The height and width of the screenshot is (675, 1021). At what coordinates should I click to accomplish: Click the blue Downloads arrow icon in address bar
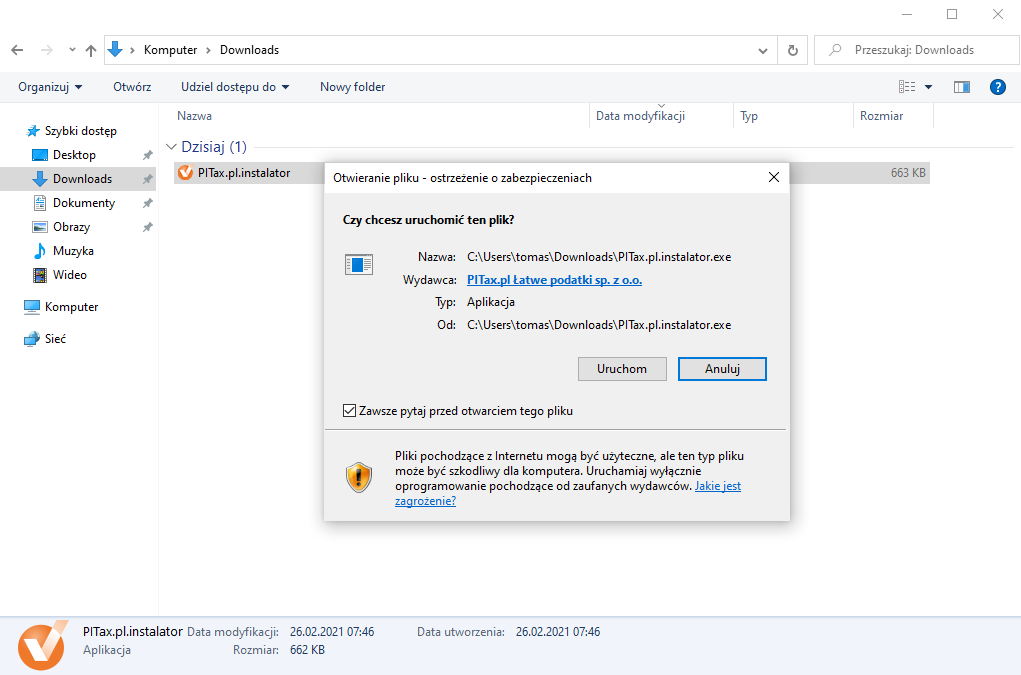115,49
